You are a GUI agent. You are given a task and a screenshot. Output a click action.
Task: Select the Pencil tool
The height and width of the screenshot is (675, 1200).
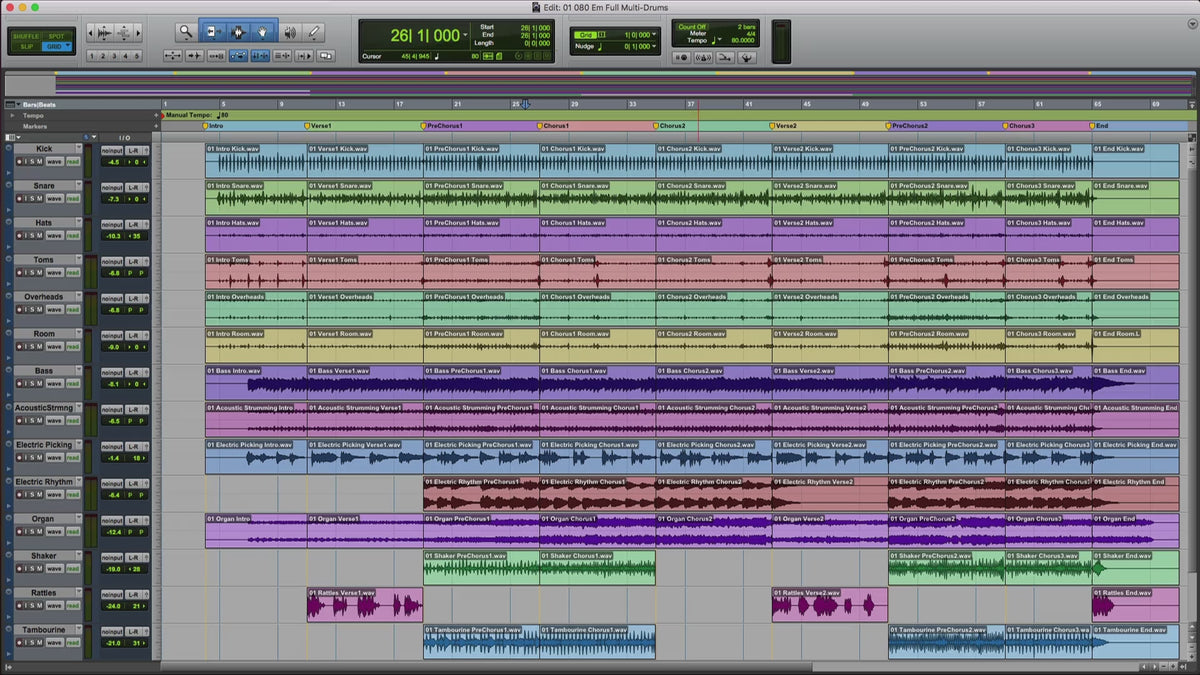coord(315,32)
